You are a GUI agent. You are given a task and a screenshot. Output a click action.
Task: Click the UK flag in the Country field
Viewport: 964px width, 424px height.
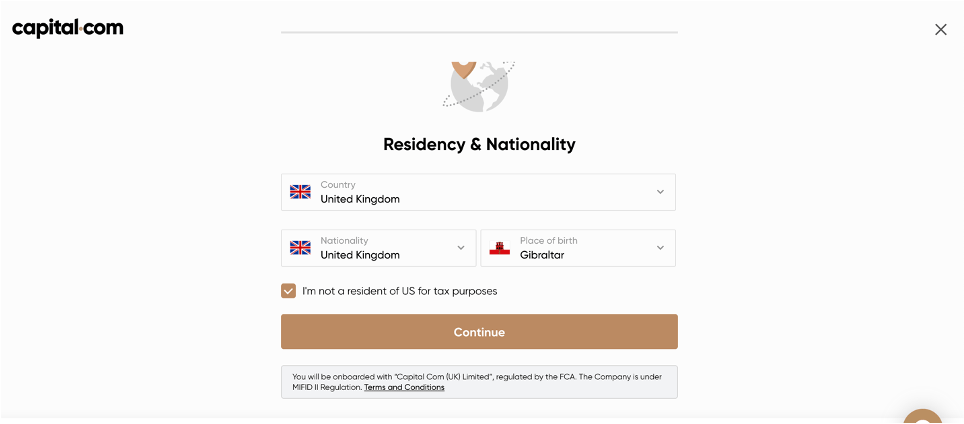(301, 192)
